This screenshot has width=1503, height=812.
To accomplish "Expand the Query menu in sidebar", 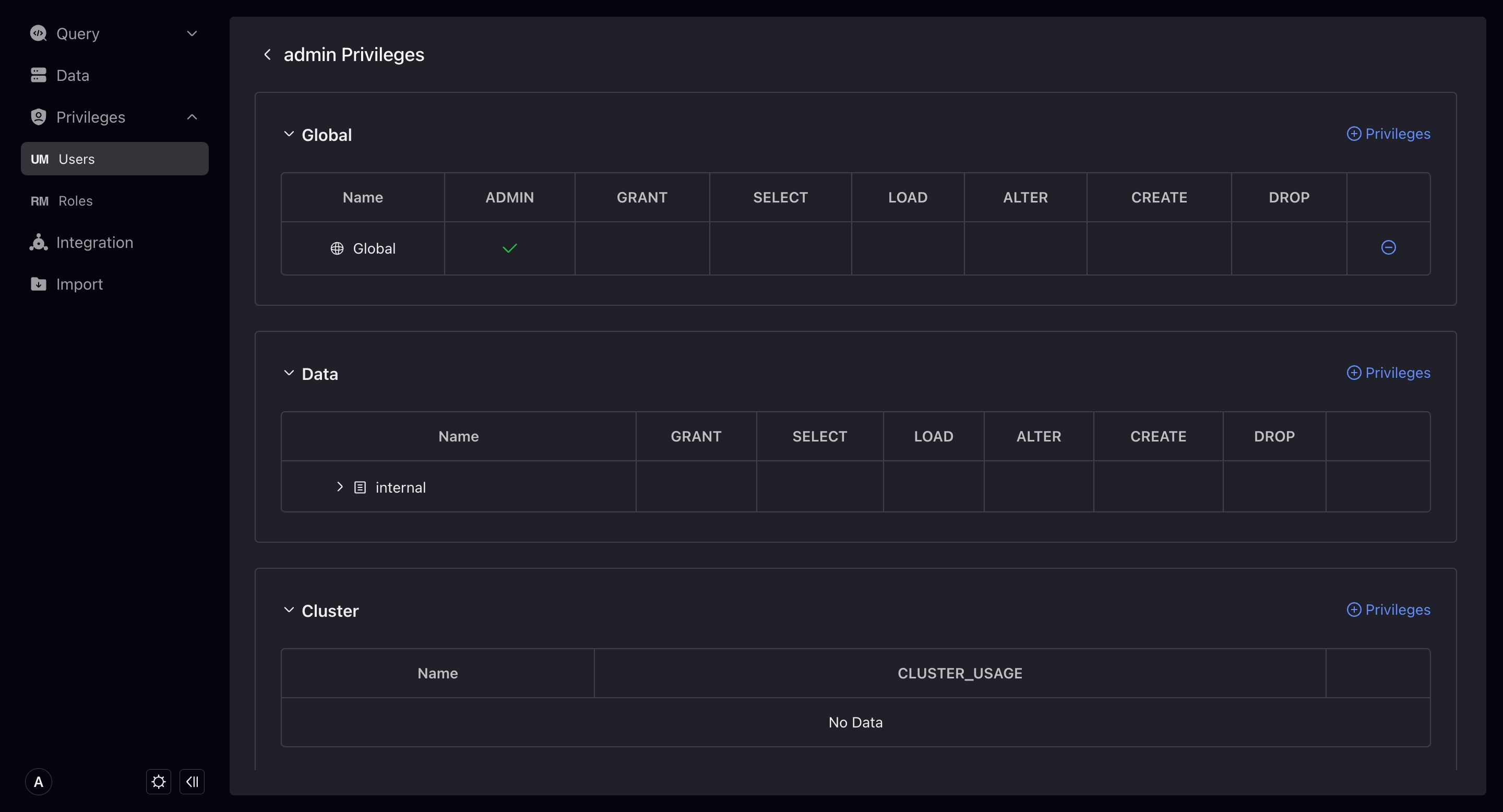I will tap(192, 33).
